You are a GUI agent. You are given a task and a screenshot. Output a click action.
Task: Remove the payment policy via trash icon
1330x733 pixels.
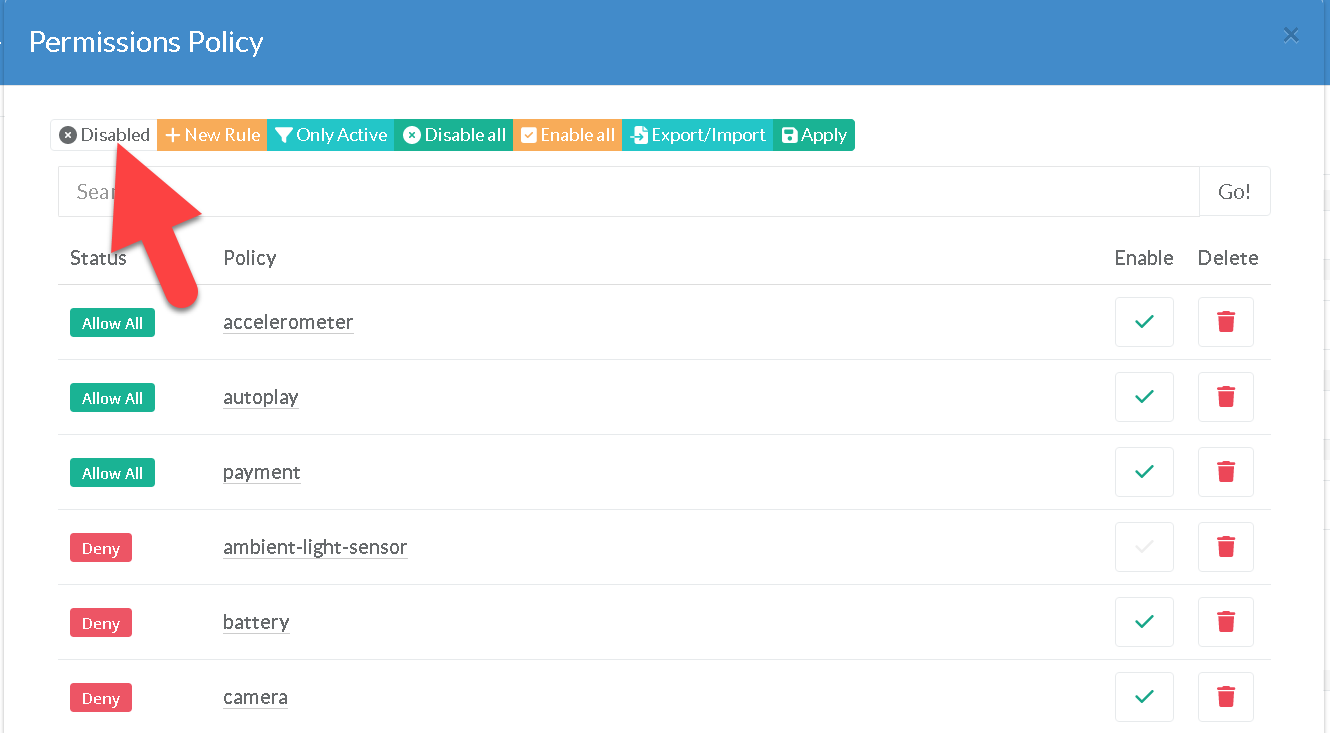coord(1225,472)
